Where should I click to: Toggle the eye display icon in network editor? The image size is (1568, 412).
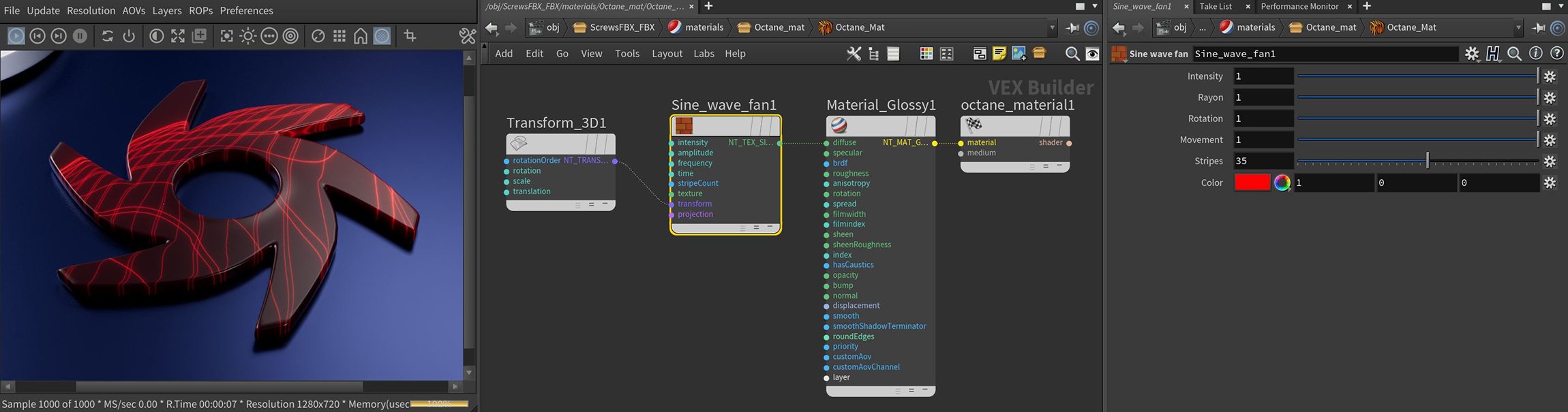(x=1092, y=53)
